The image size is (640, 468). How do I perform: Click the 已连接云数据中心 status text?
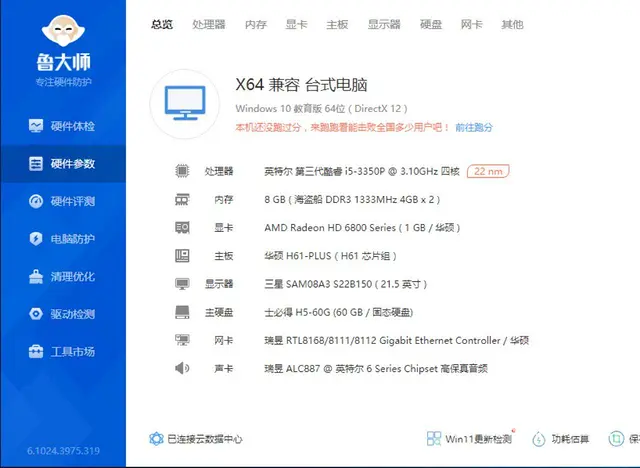(205, 439)
